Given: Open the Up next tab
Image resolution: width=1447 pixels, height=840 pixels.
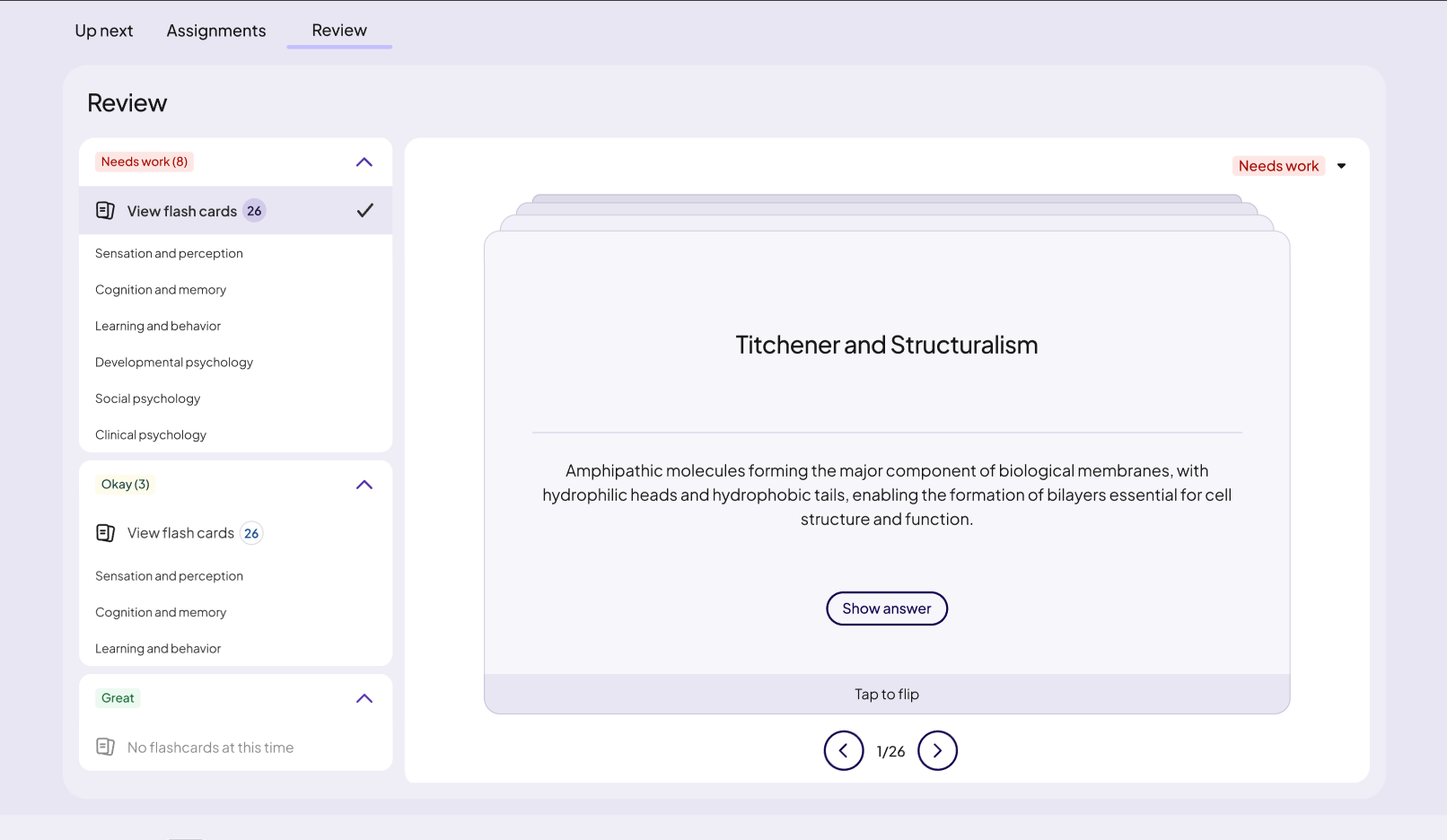Looking at the screenshot, I should coord(103,31).
